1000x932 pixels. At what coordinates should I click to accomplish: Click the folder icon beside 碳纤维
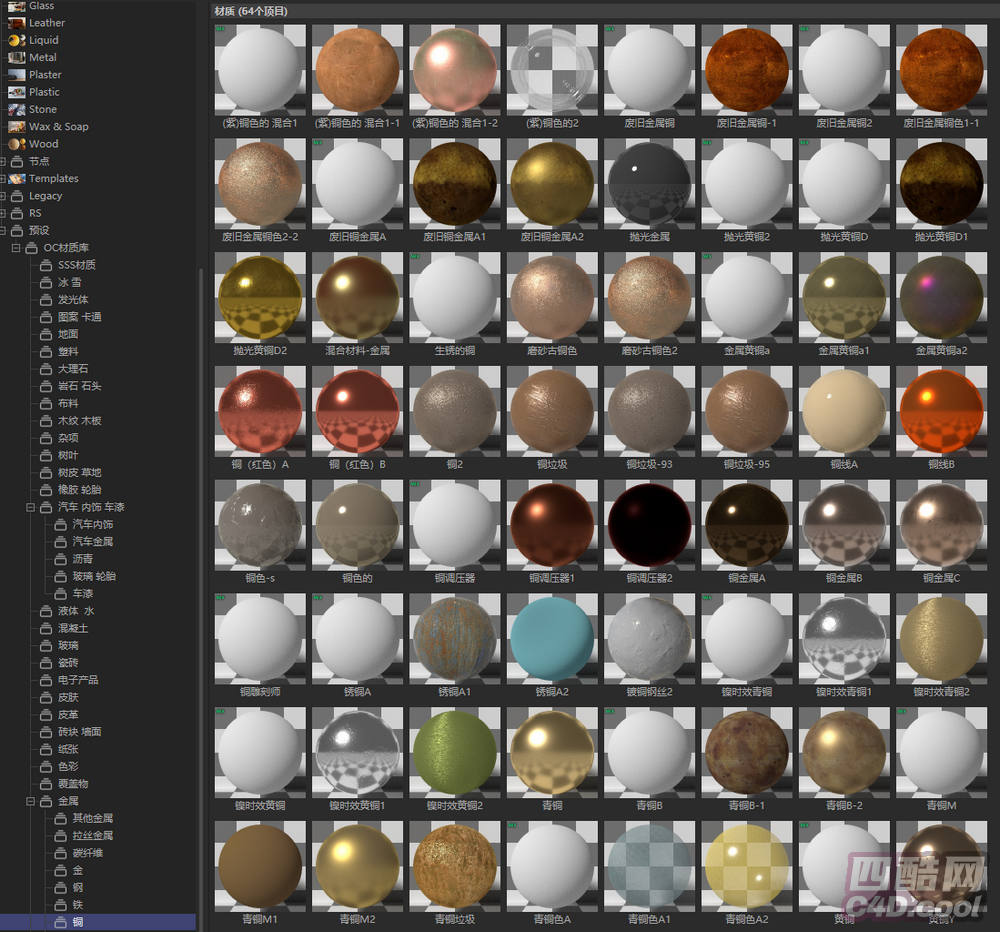60,853
